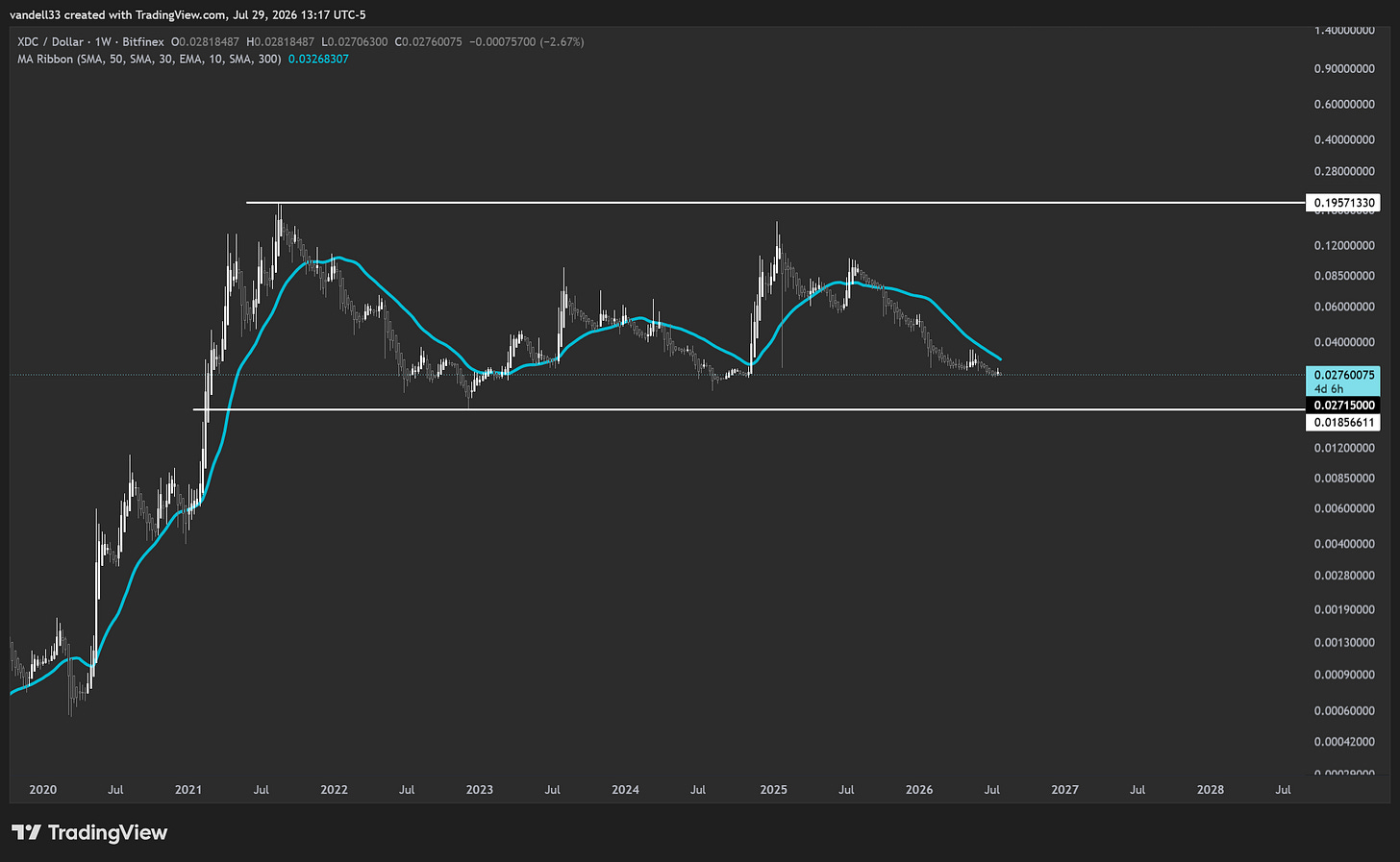The height and width of the screenshot is (862, 1400).
Task: Click the 0.06000000 price axis label
Action: point(1344,308)
